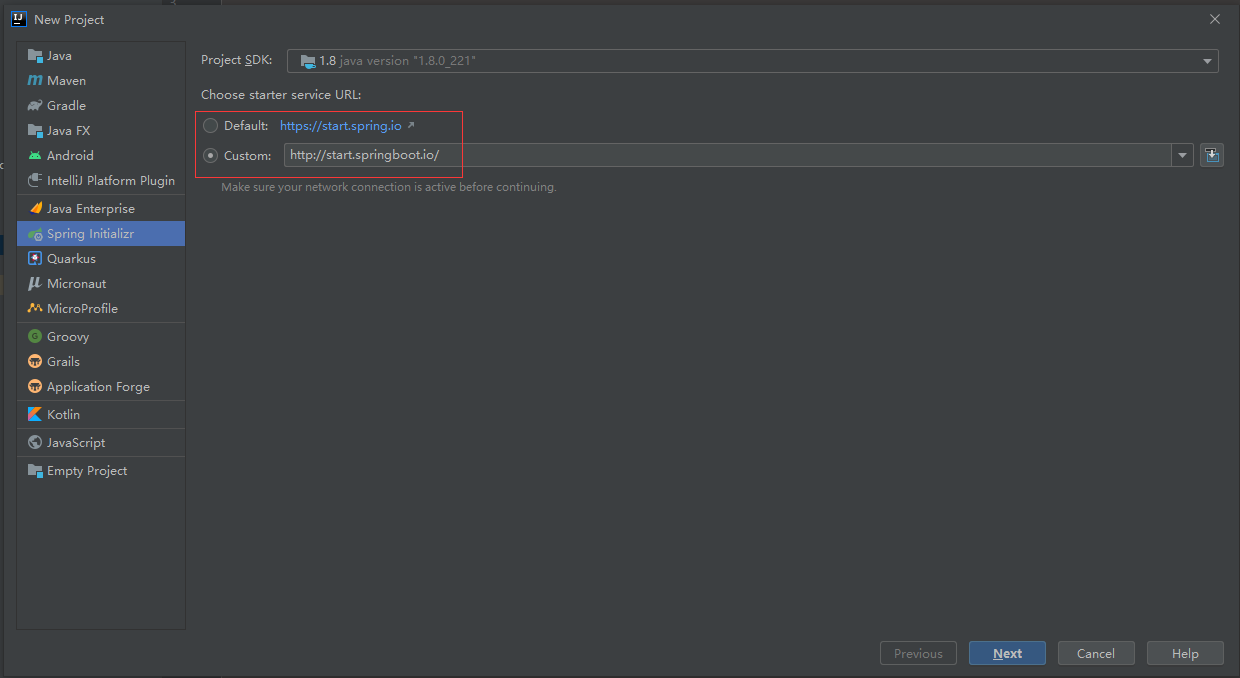Click the Quarkus icon

[x=35, y=259]
